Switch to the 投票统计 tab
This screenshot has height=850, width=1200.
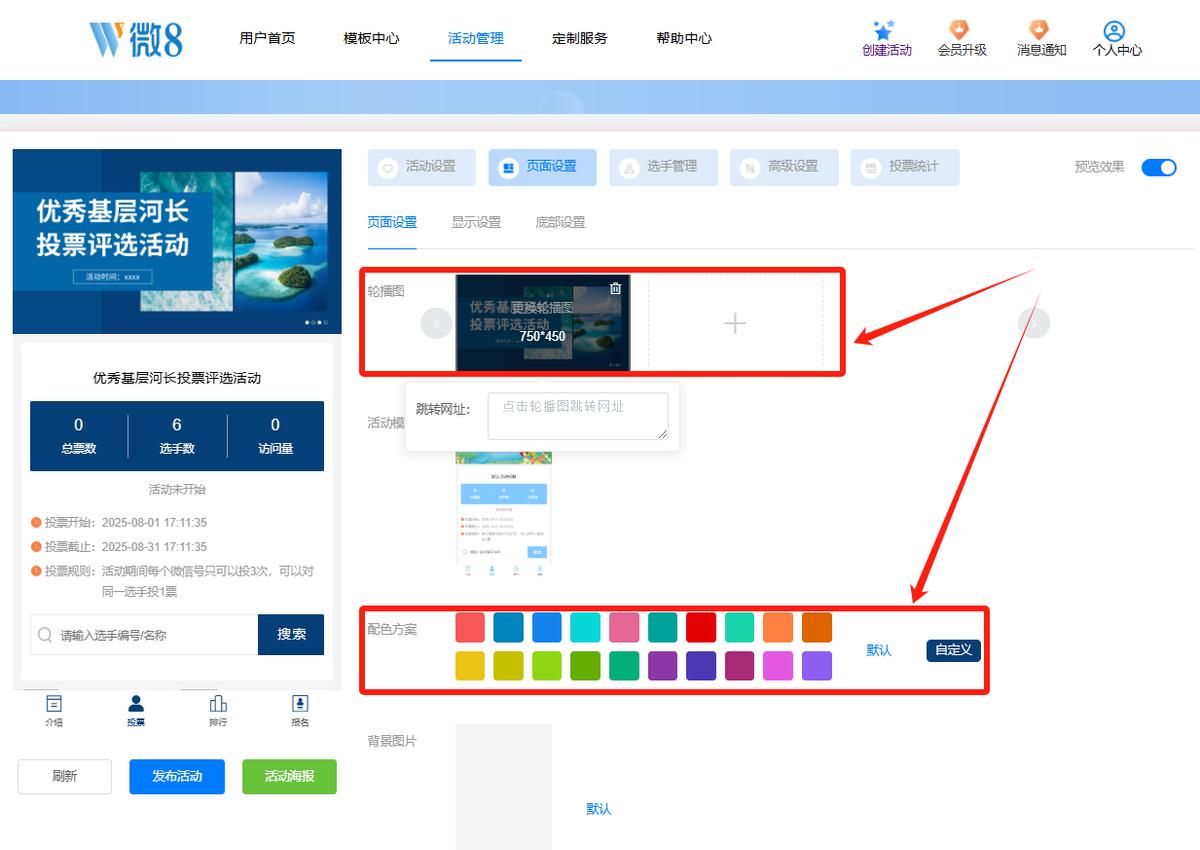pos(905,167)
